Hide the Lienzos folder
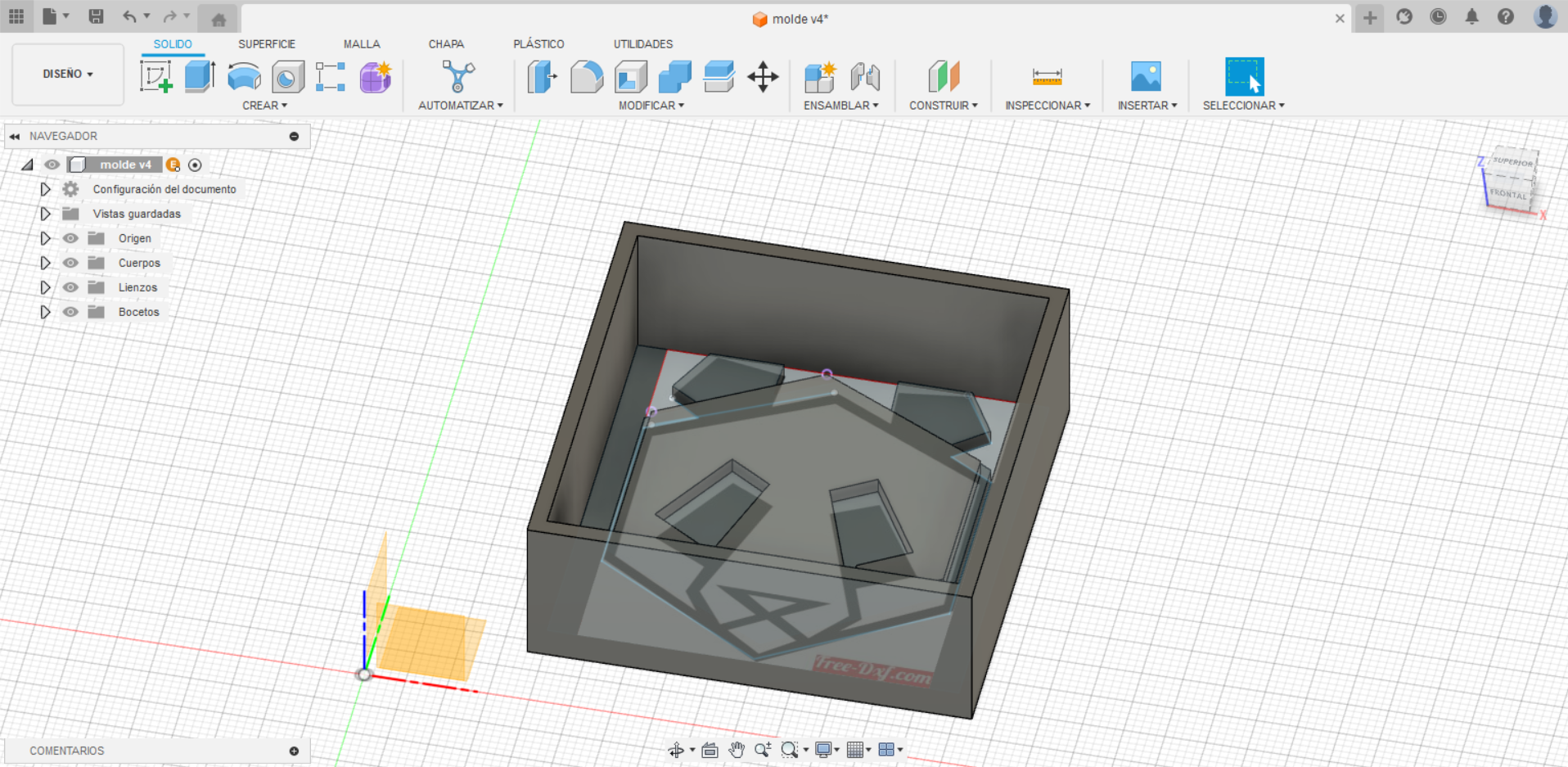This screenshot has height=767, width=1568. coord(70,287)
